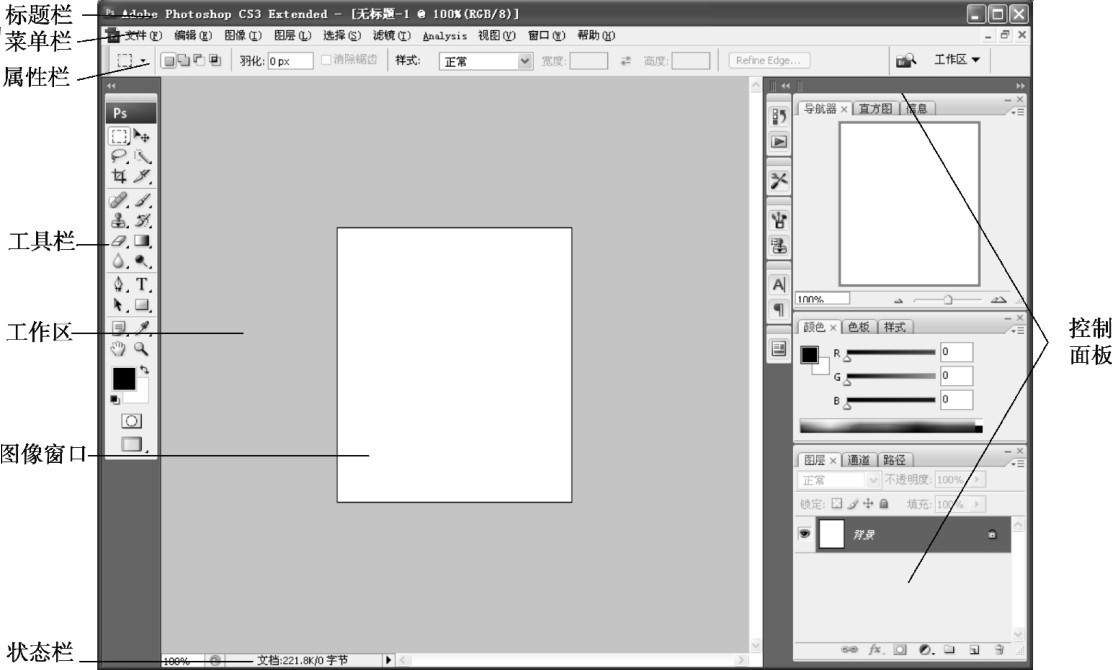The height and width of the screenshot is (670, 1112).
Task: Open the Actions panel icon
Action: point(779,142)
